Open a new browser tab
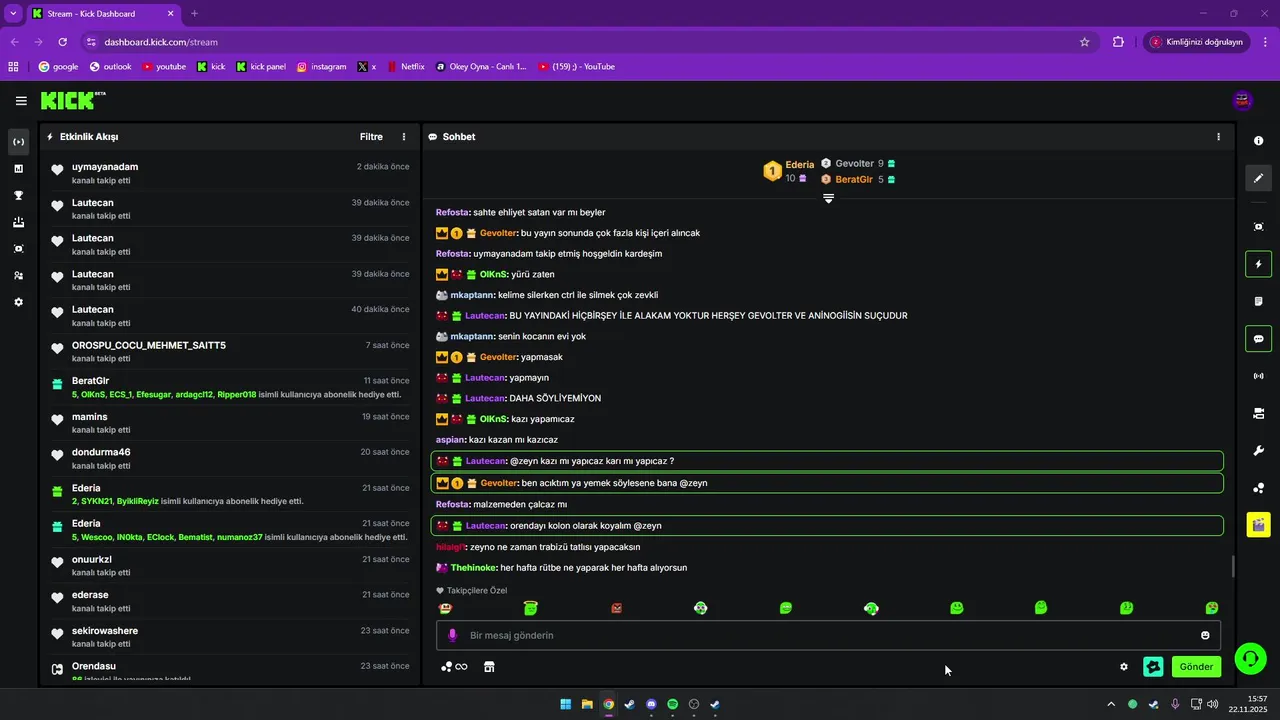 (194, 14)
